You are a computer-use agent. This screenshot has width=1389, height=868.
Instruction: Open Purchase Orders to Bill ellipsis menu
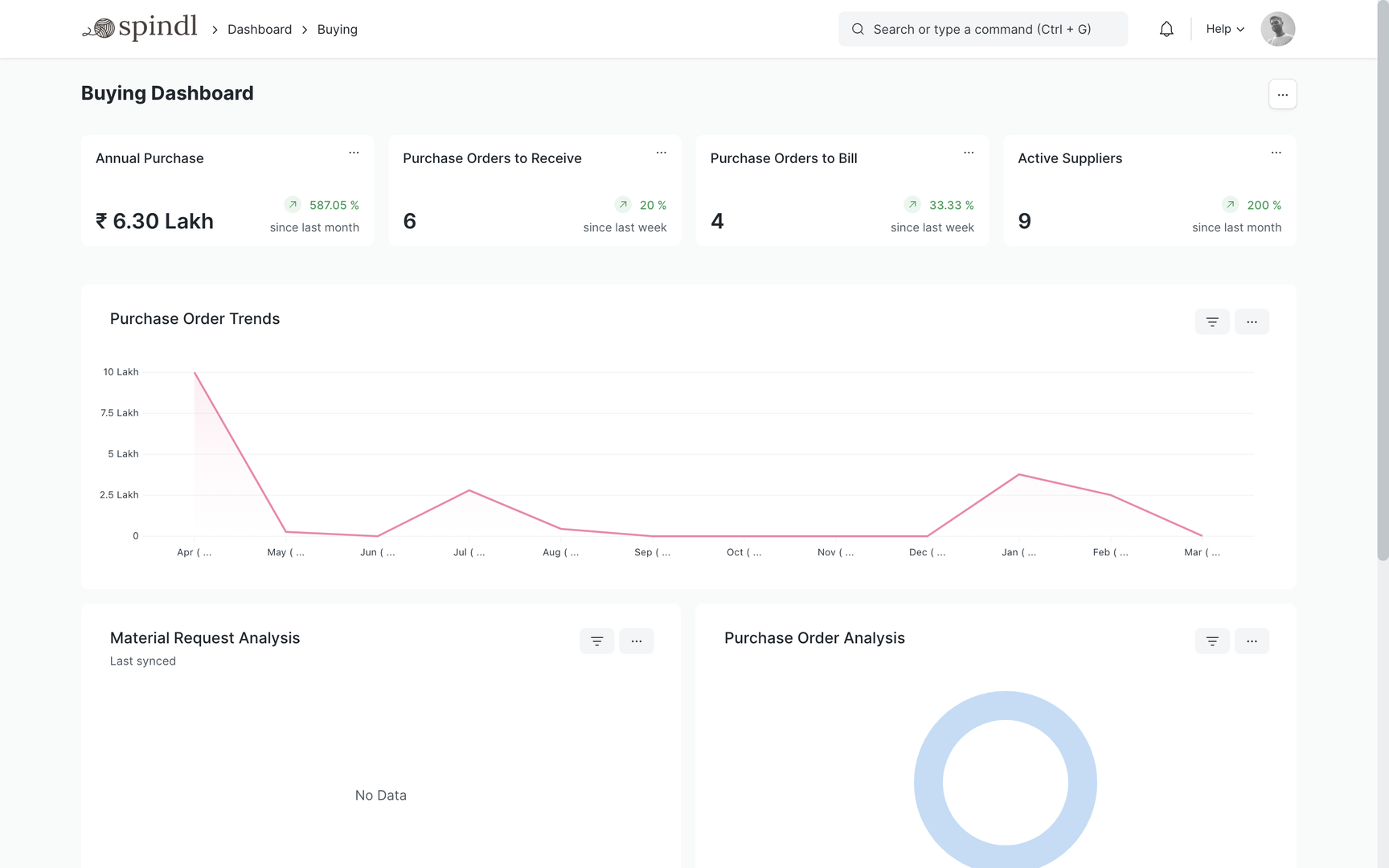pos(969,152)
